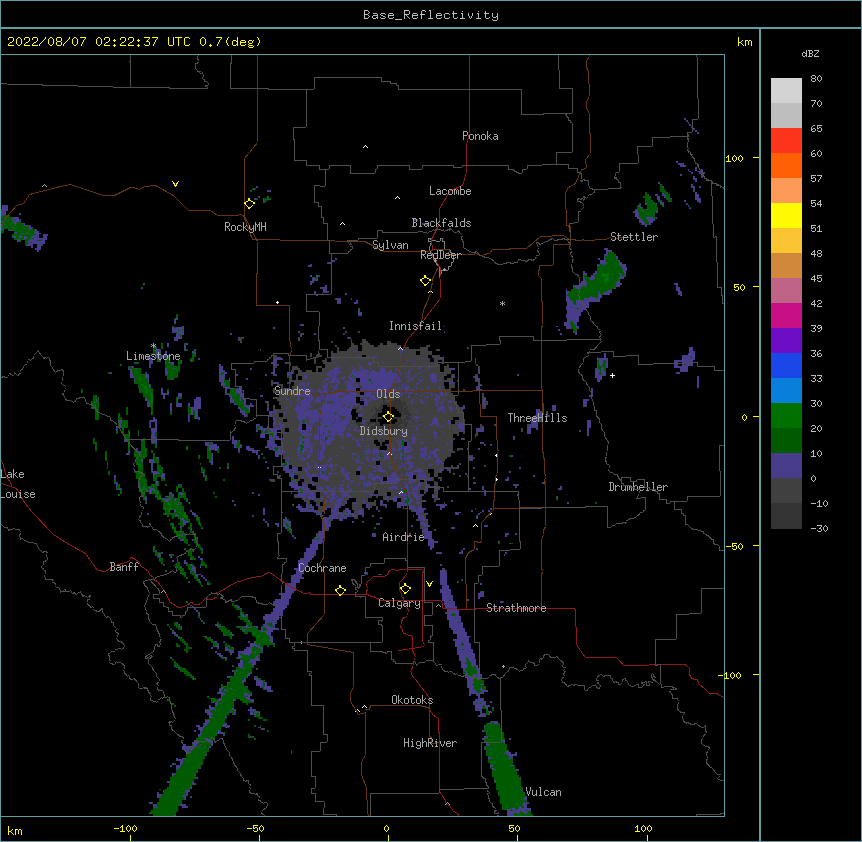The image size is (862, 842).
Task: Click the light gray 80 dBZ legend color
Action: (x=786, y=91)
